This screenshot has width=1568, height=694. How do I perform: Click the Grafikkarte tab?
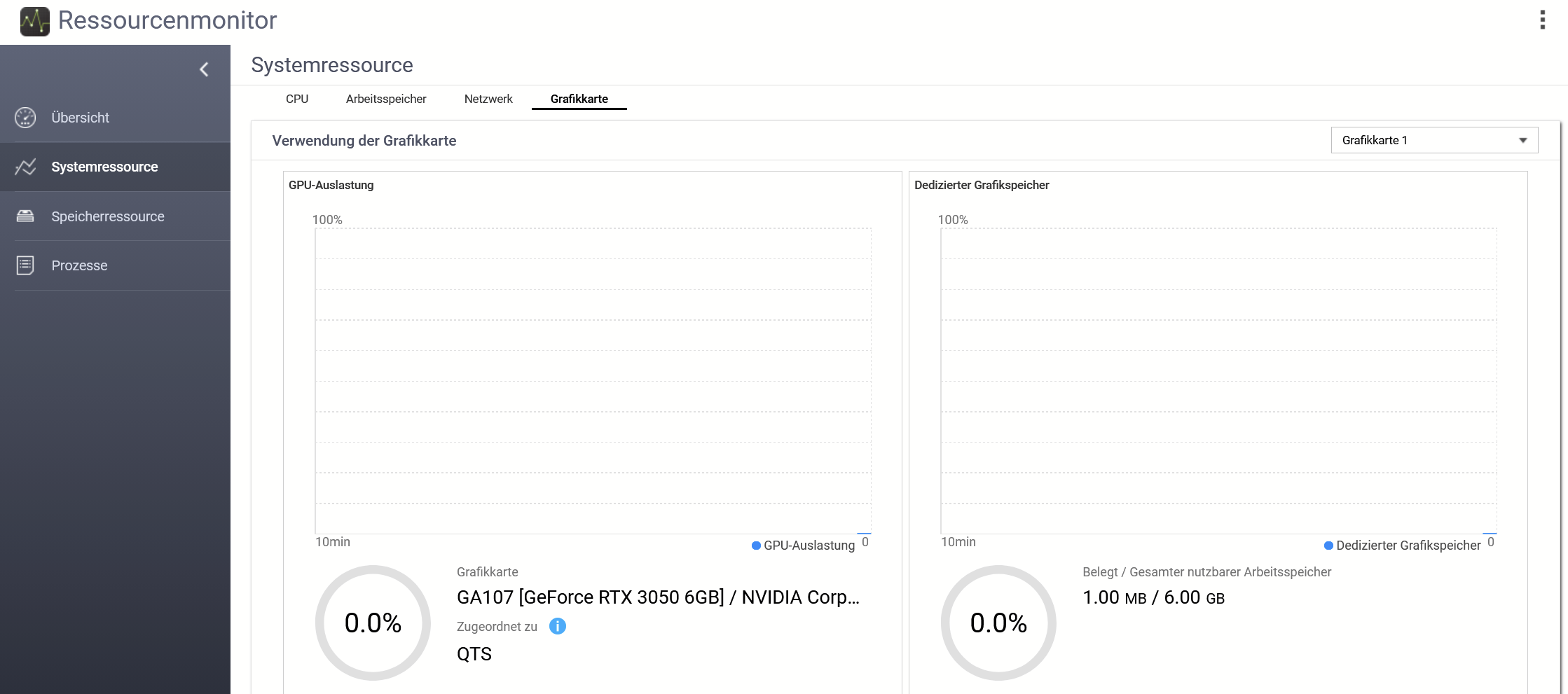tap(579, 99)
